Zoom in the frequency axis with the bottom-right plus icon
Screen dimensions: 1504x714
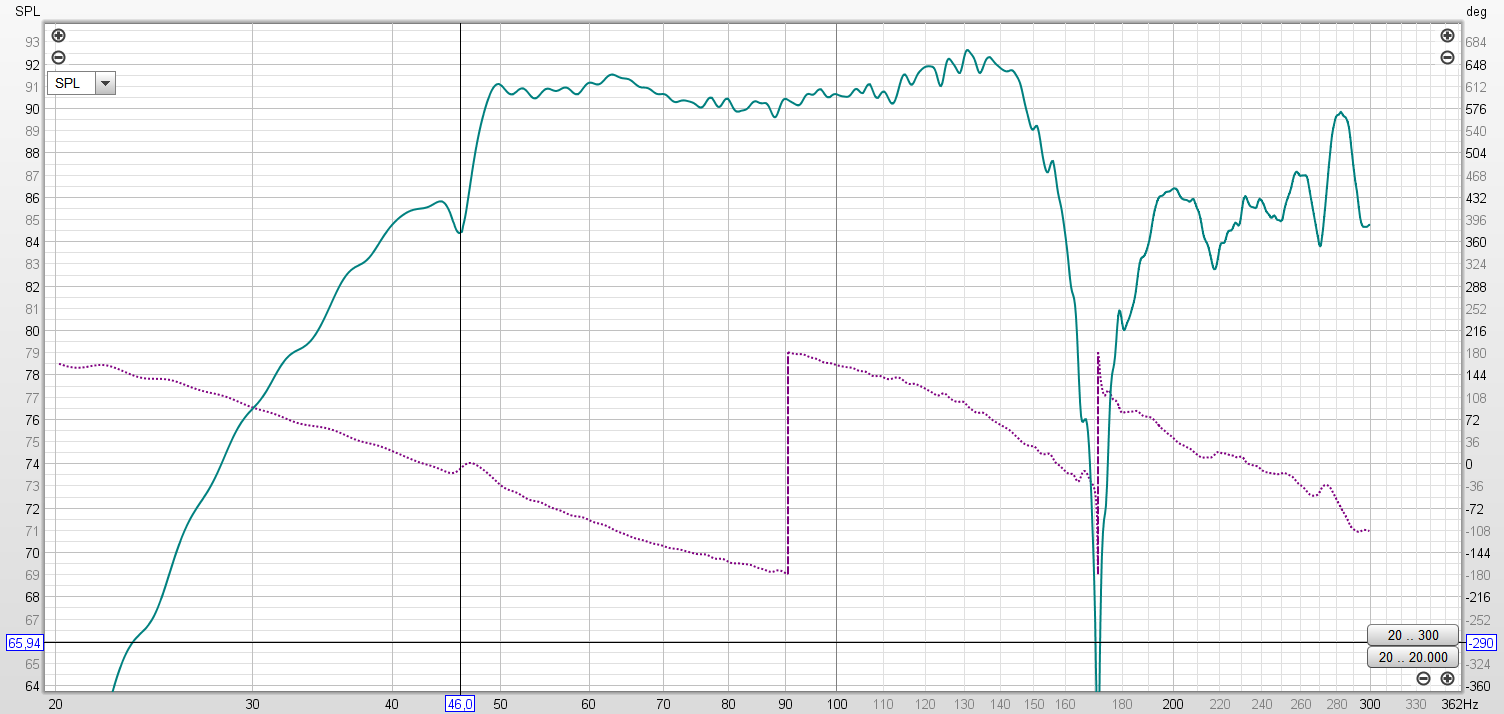(x=1447, y=679)
